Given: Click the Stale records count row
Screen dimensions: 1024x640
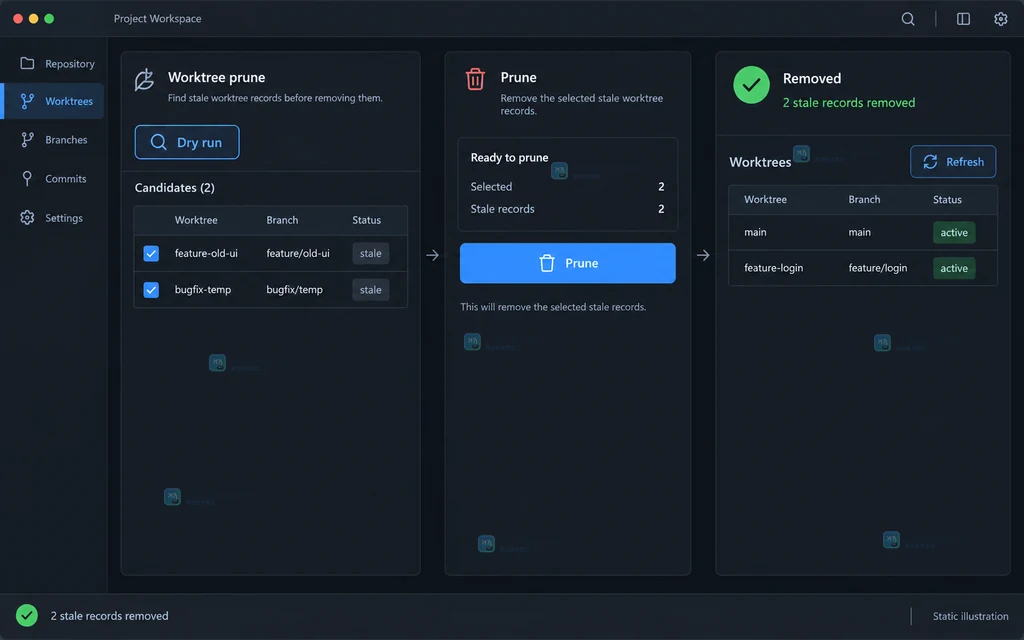Looking at the screenshot, I should (568, 209).
